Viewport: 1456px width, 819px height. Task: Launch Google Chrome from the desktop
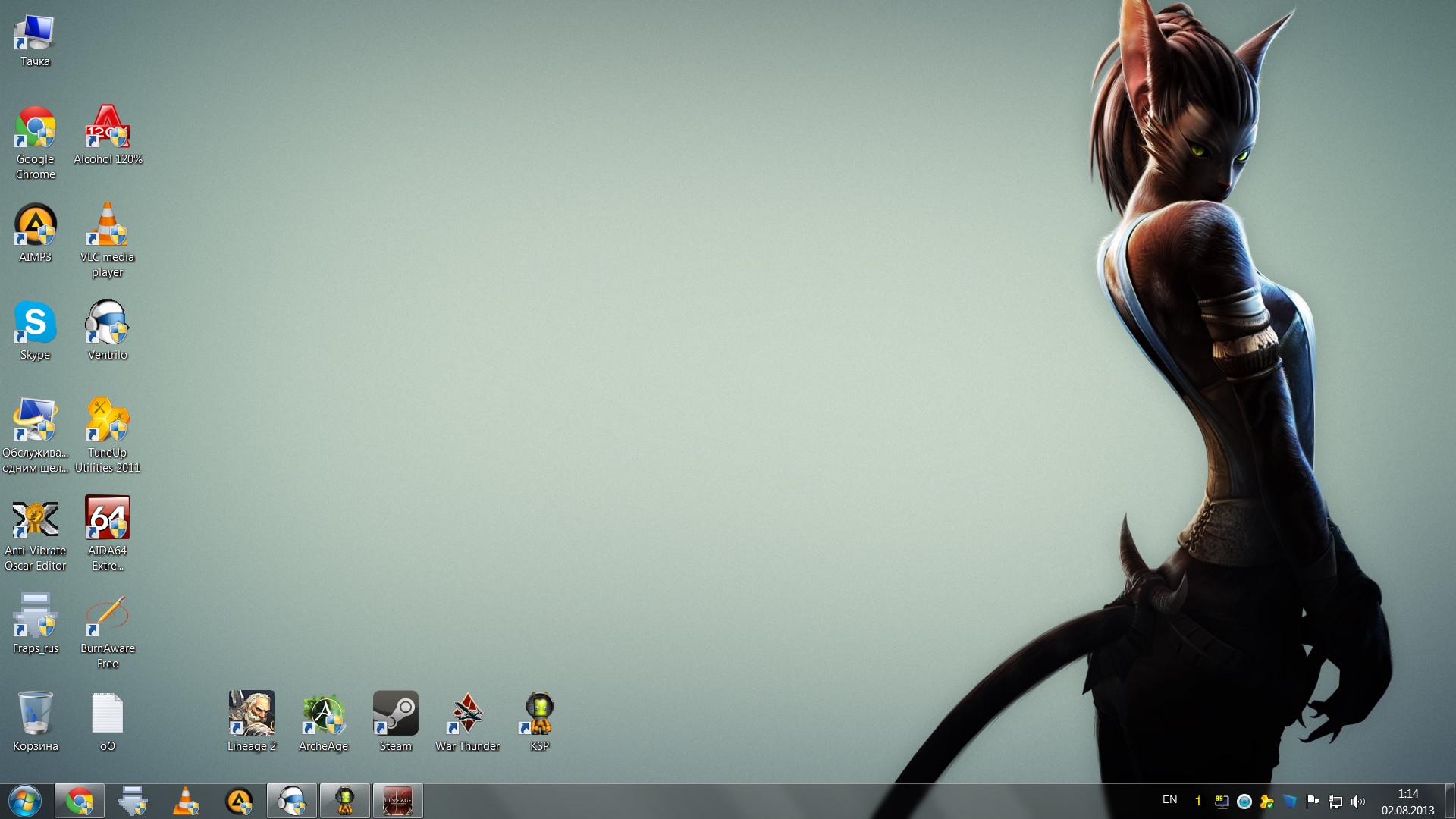click(35, 143)
